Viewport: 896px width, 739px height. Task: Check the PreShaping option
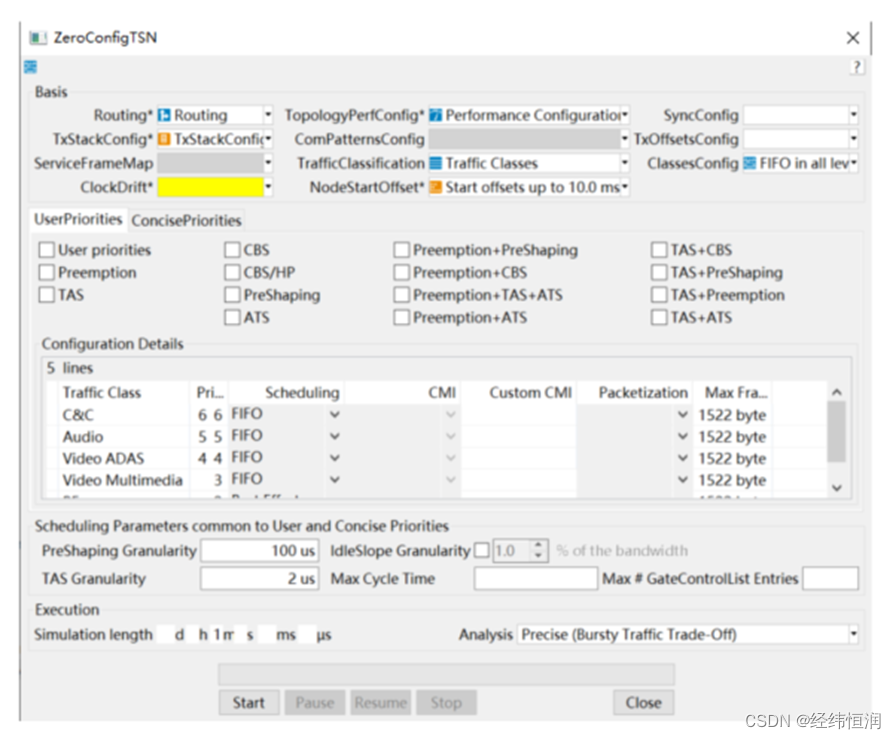click(x=233, y=295)
